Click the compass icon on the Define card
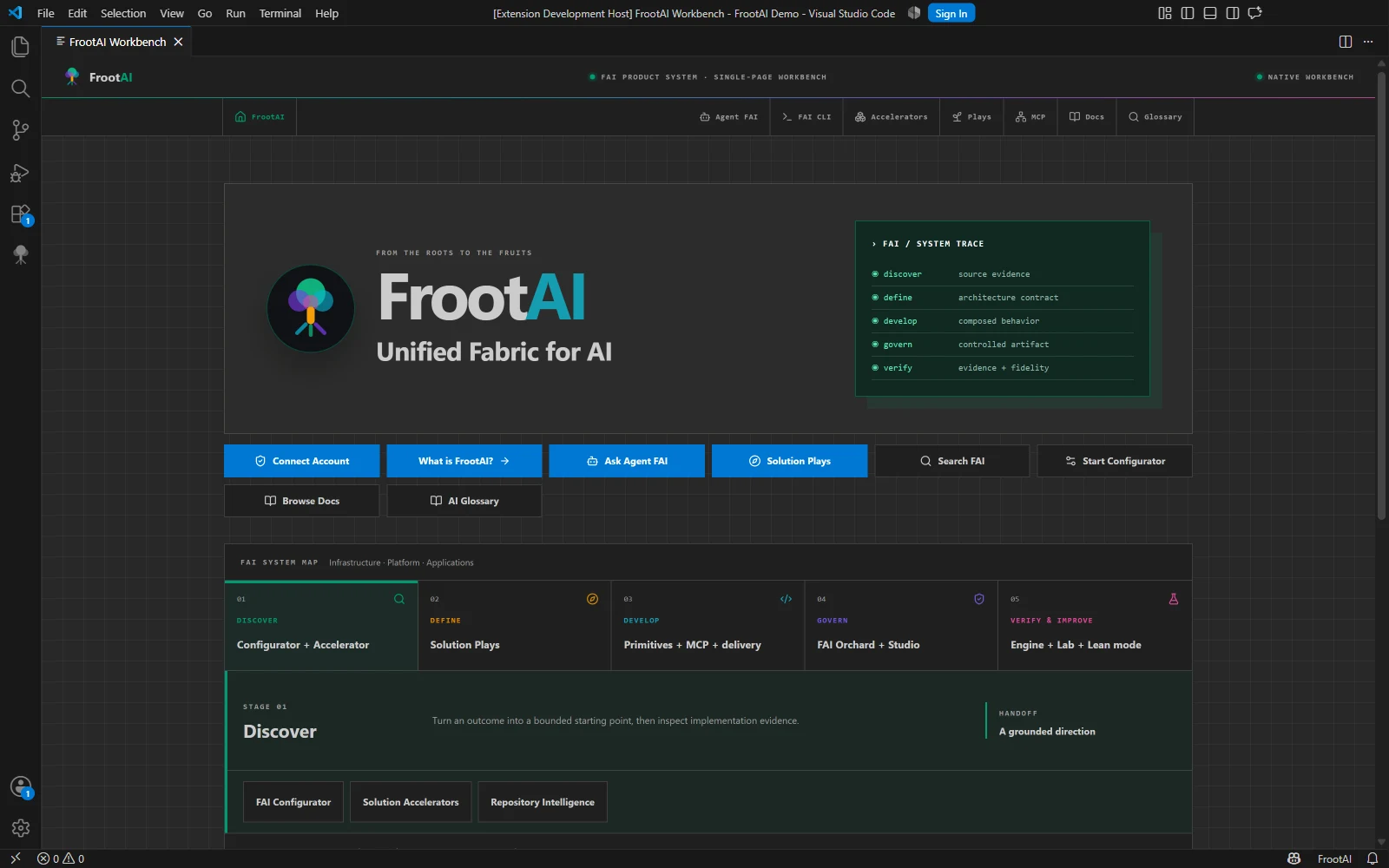This screenshot has width=1389, height=868. pyautogui.click(x=592, y=599)
